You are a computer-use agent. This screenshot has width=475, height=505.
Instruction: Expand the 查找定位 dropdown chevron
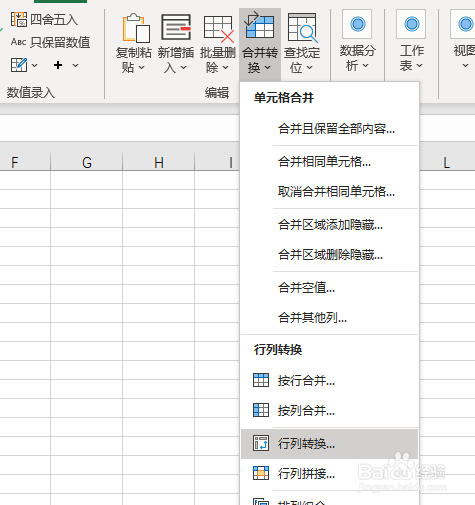pyautogui.click(x=310, y=68)
